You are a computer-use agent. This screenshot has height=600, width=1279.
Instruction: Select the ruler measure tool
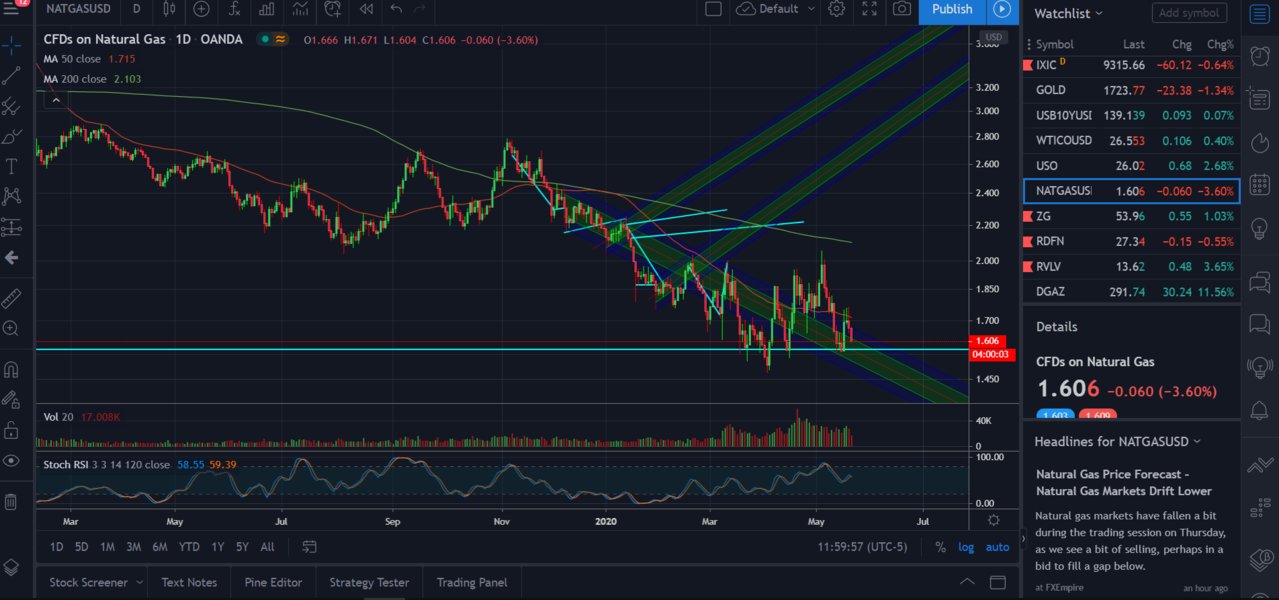coord(12,298)
